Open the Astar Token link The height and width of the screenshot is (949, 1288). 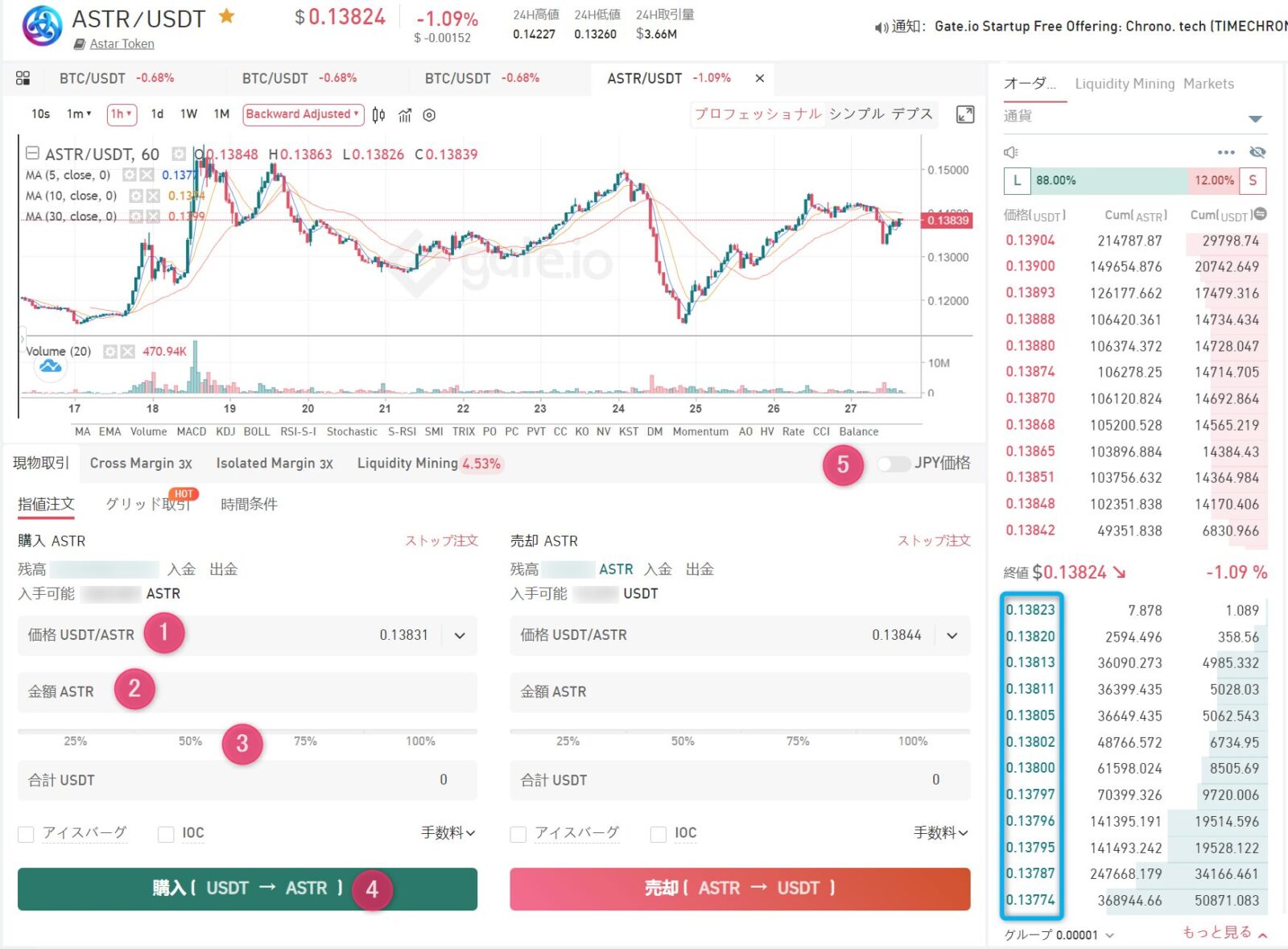pyautogui.click(x=122, y=44)
